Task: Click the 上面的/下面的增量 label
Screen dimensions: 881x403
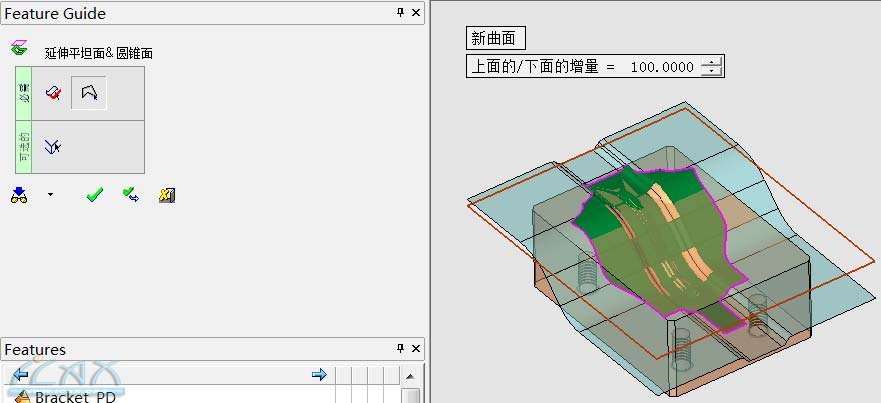Action: 534,67
